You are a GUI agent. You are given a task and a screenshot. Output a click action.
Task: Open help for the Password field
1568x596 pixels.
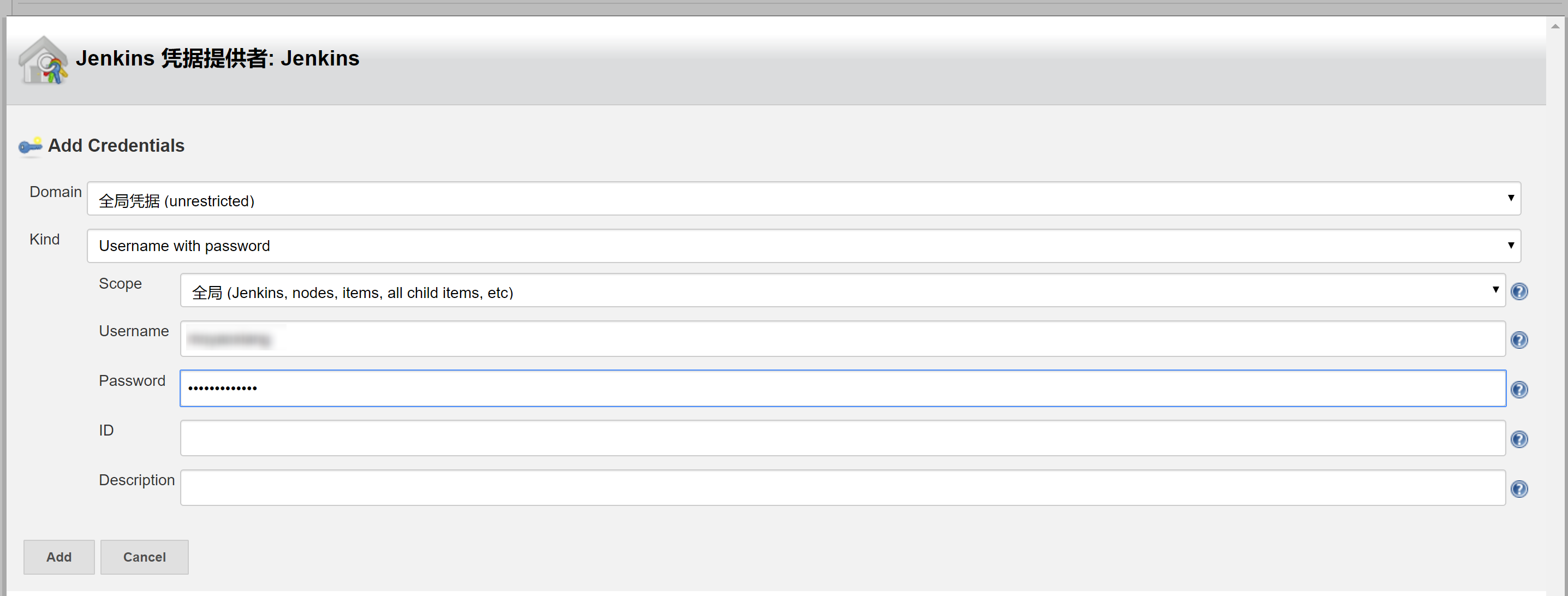1519,390
